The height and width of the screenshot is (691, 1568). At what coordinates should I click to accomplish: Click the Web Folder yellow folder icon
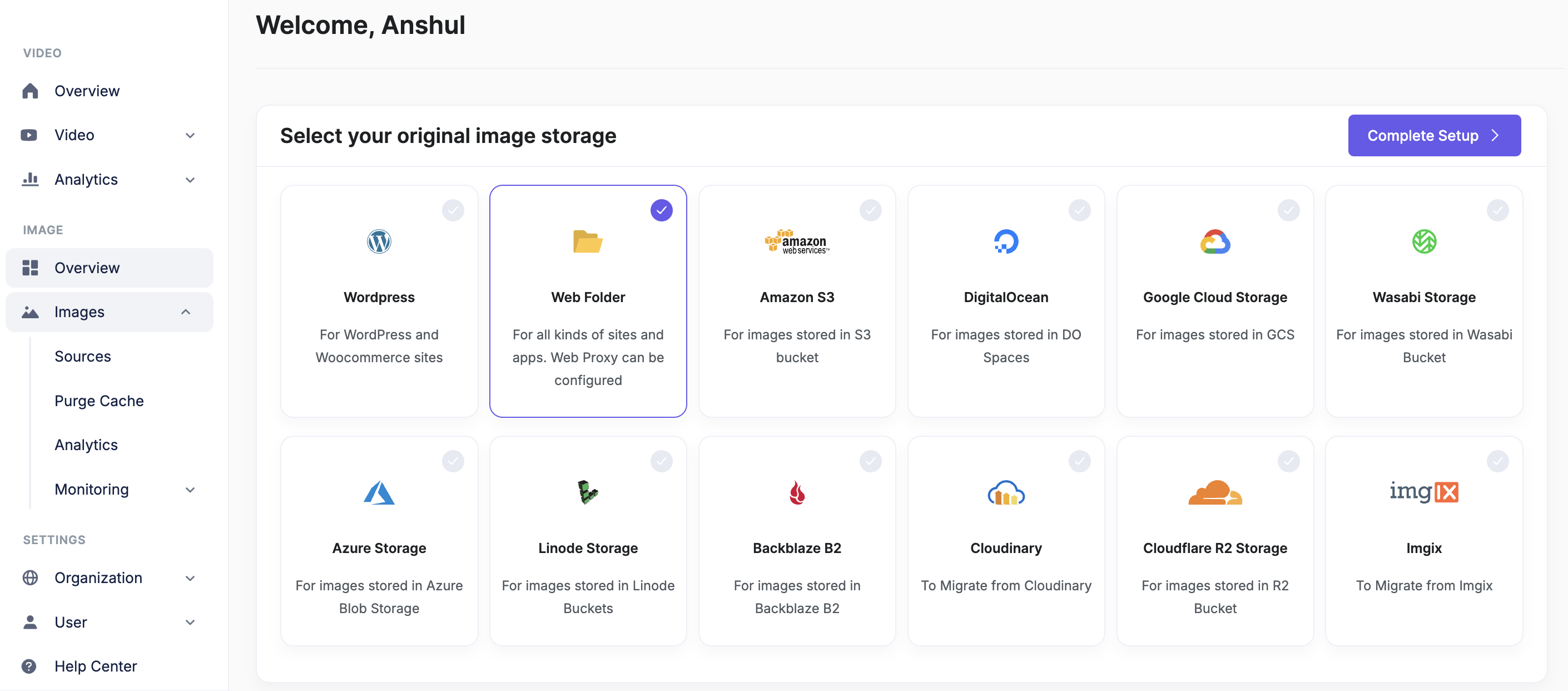tap(588, 241)
